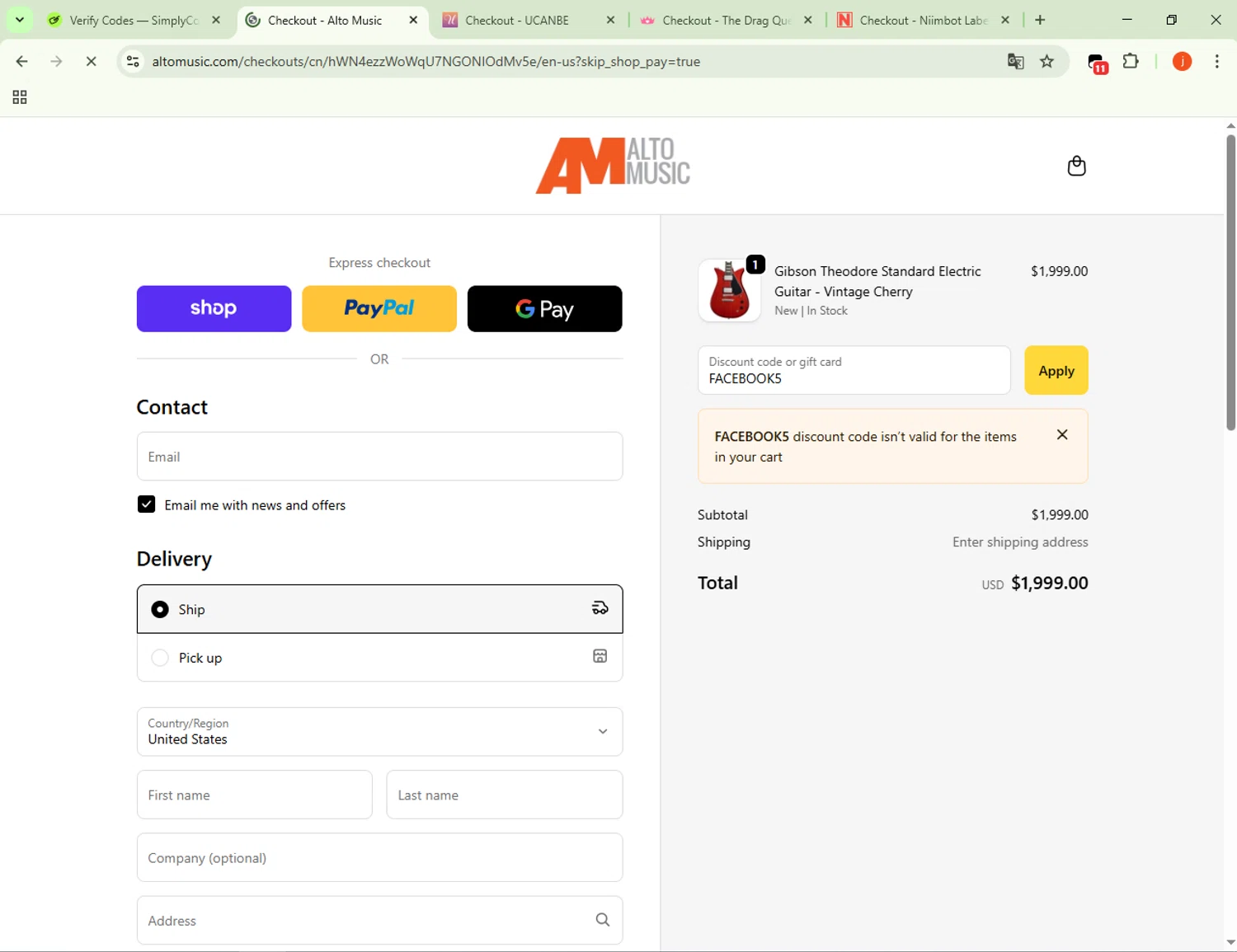Open the shopping bag cart icon

(x=1076, y=166)
